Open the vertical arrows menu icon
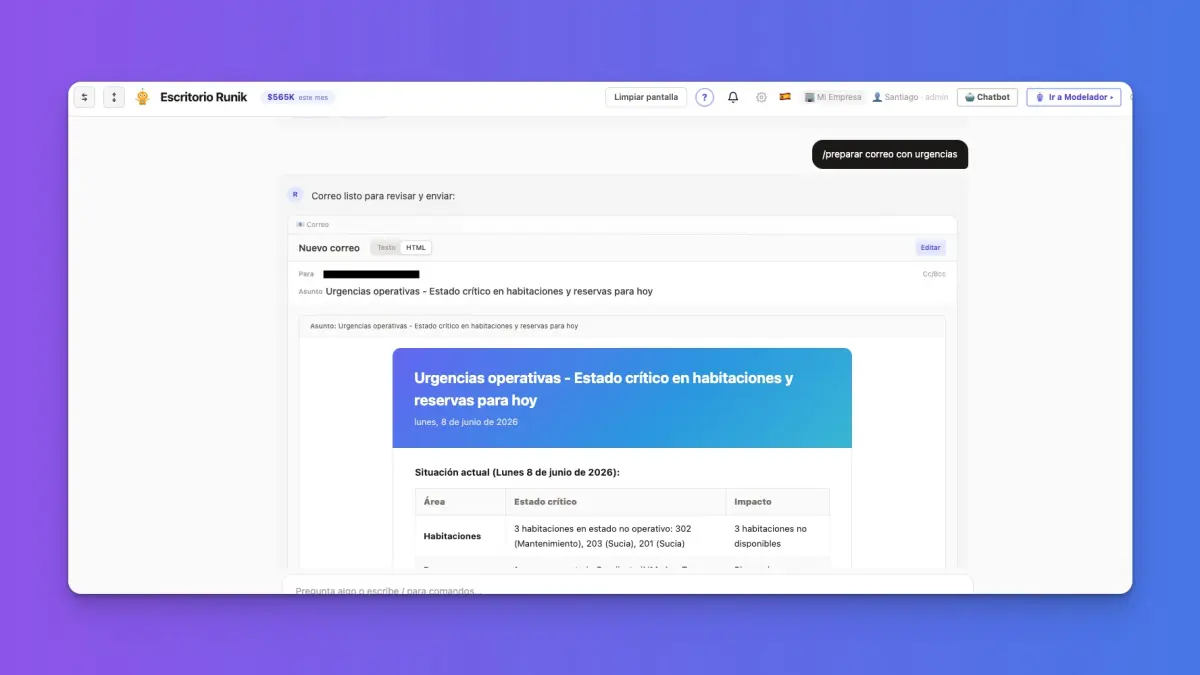This screenshot has height=675, width=1200. click(114, 97)
